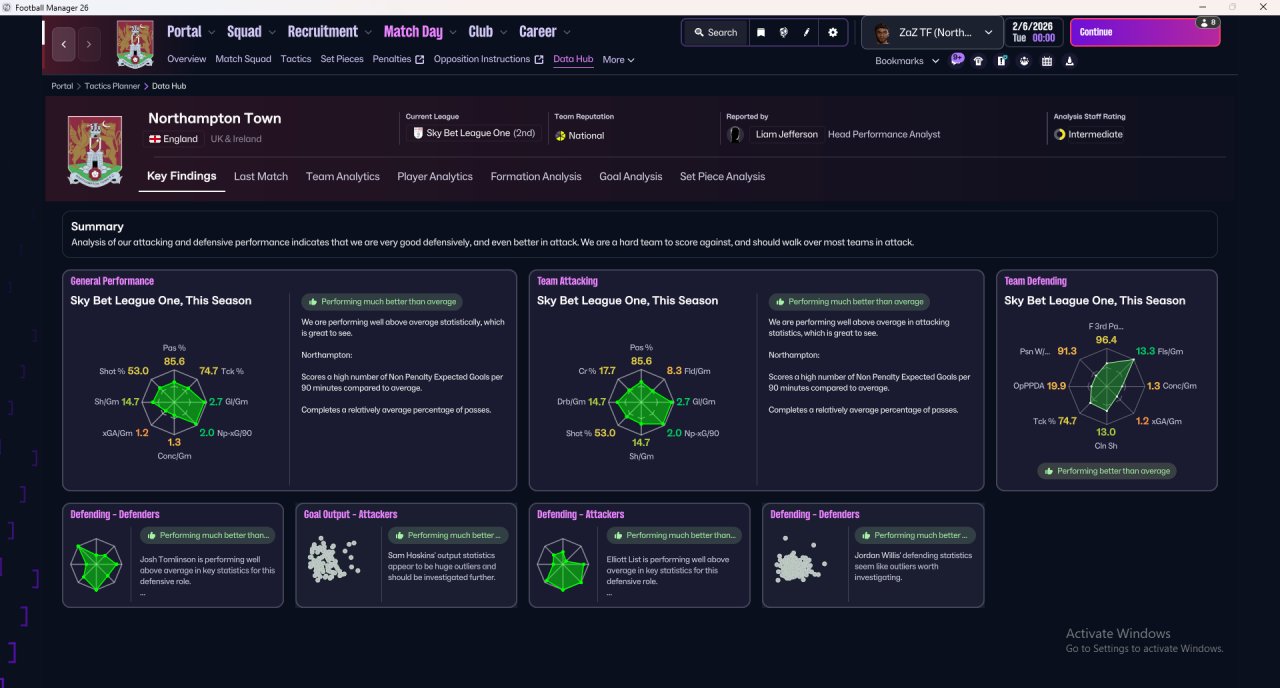Click the Tactics Planner breadcrumb link
This screenshot has height=688, width=1280.
pyautogui.click(x=112, y=86)
